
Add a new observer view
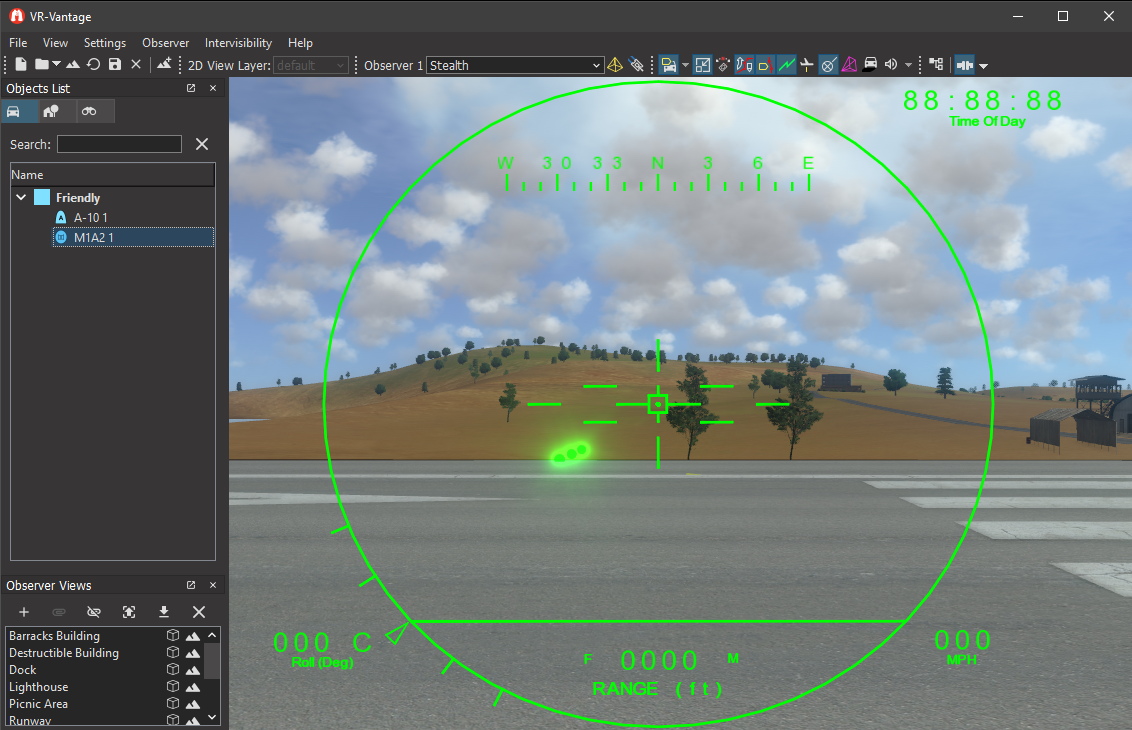click(24, 612)
